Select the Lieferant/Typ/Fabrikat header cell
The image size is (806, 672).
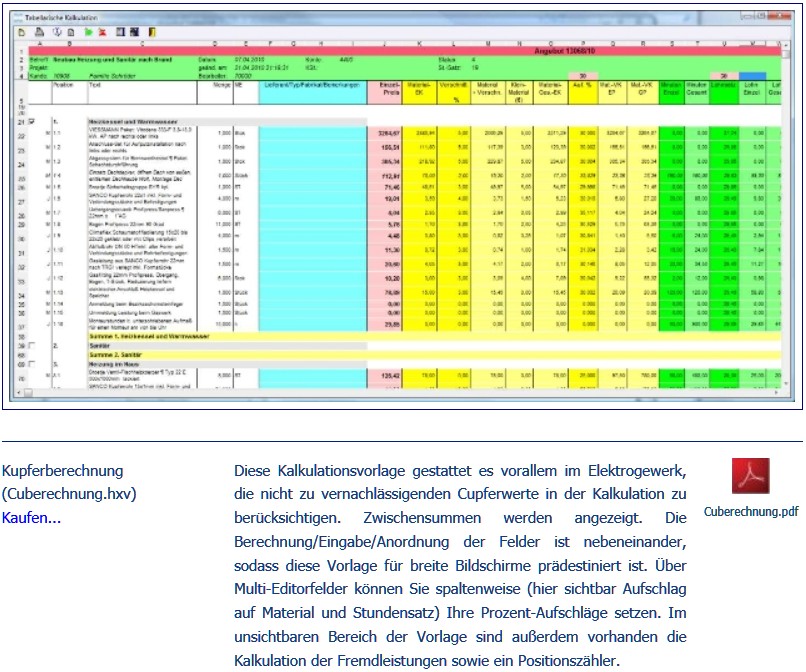point(313,93)
